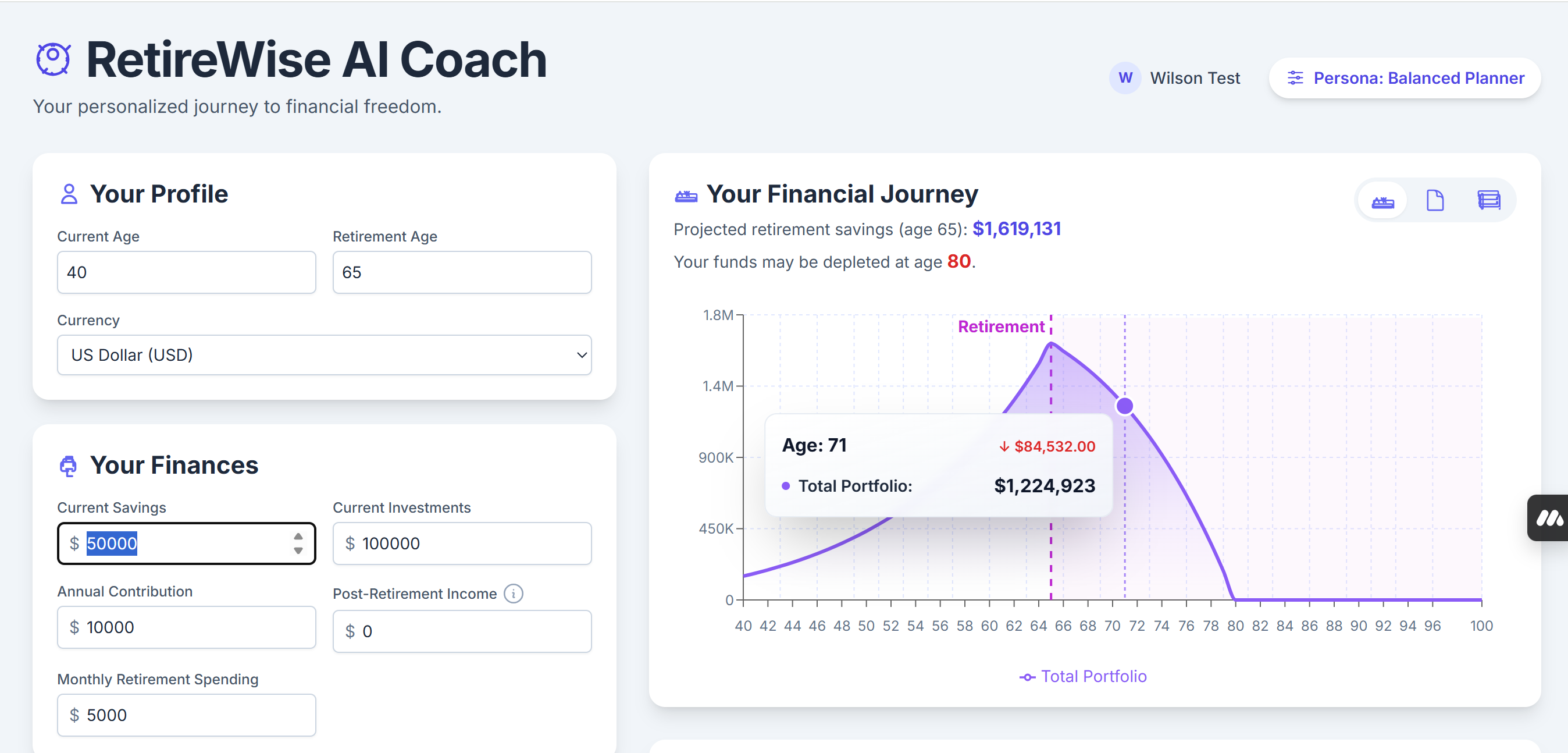Click the sliders icon inside the Persona button
The width and height of the screenshot is (1568, 753).
[x=1296, y=78]
